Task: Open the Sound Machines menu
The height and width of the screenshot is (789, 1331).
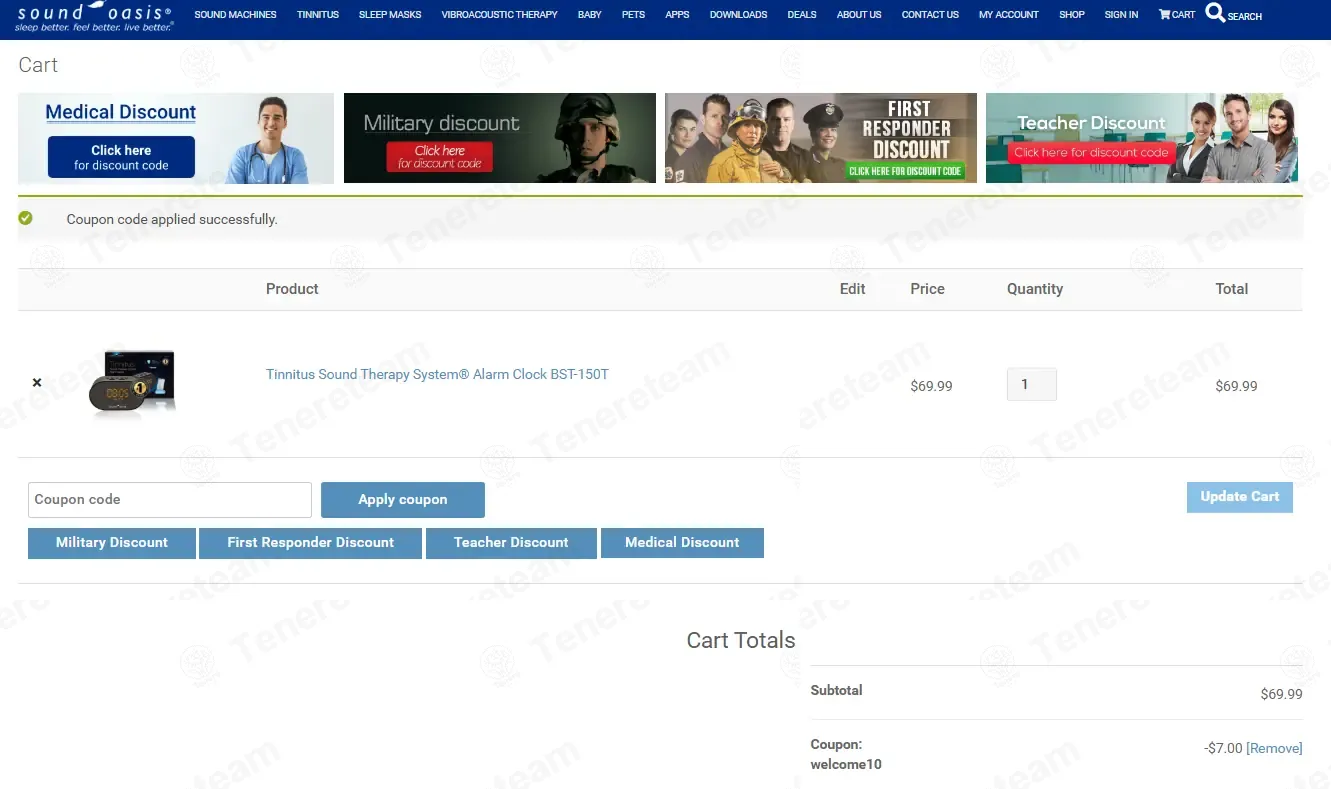Action: coord(235,15)
